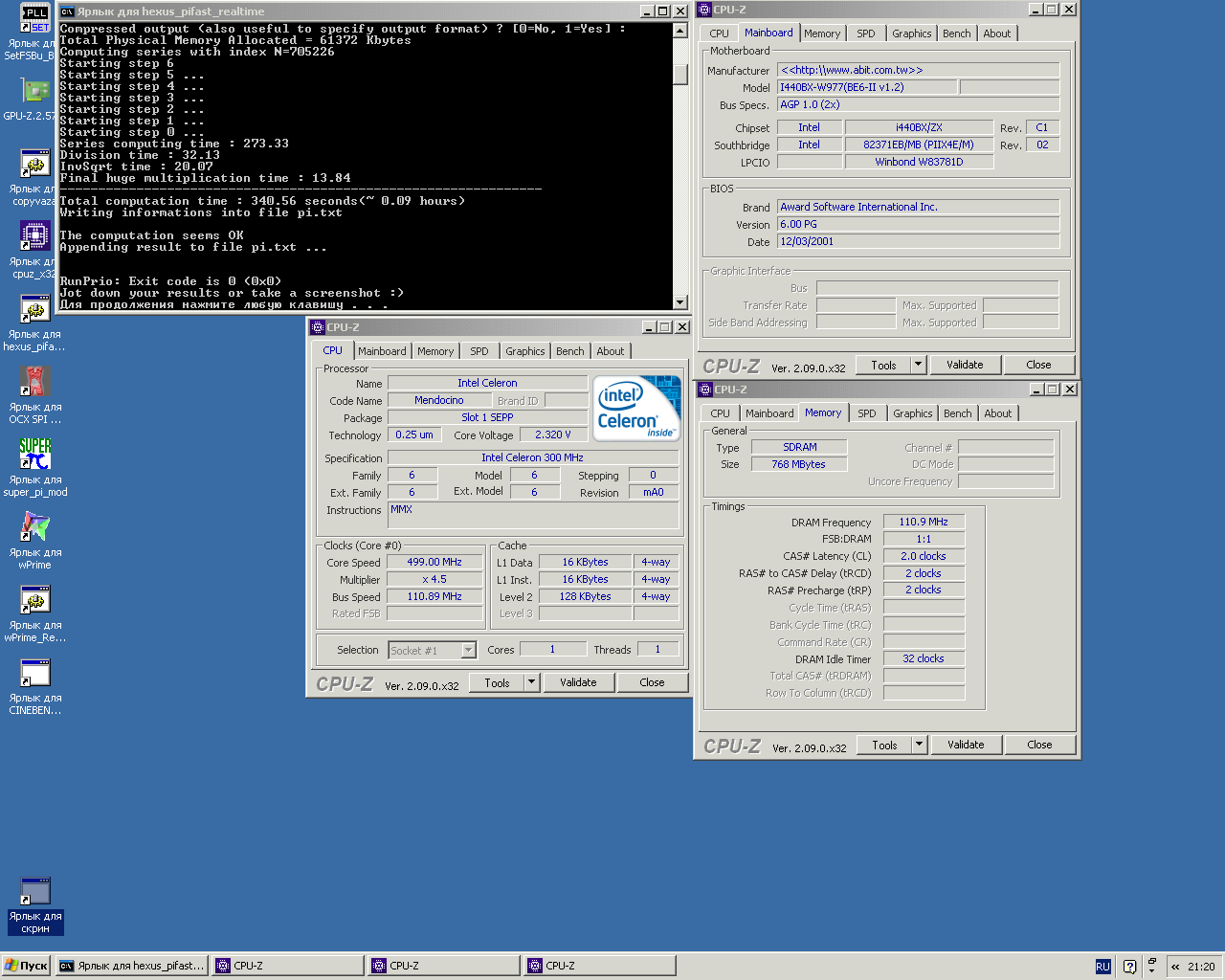Click Validate in the Mainboard window

965,365
